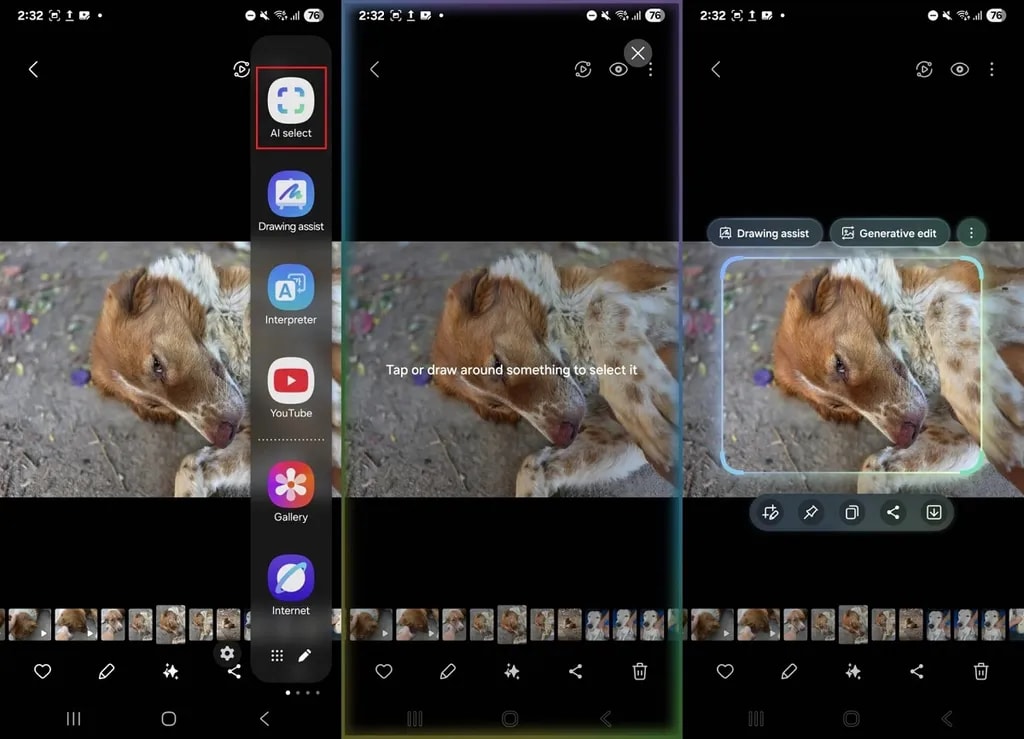Launch the Samsung Internet browser
This screenshot has height=739, width=1024.
pyautogui.click(x=290, y=578)
